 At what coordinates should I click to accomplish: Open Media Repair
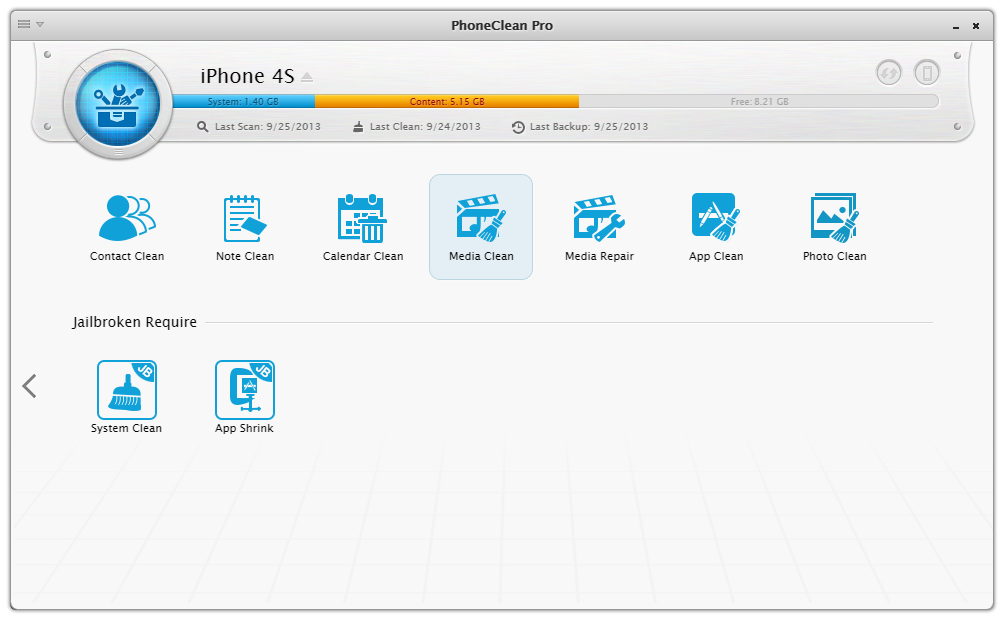[x=599, y=227]
